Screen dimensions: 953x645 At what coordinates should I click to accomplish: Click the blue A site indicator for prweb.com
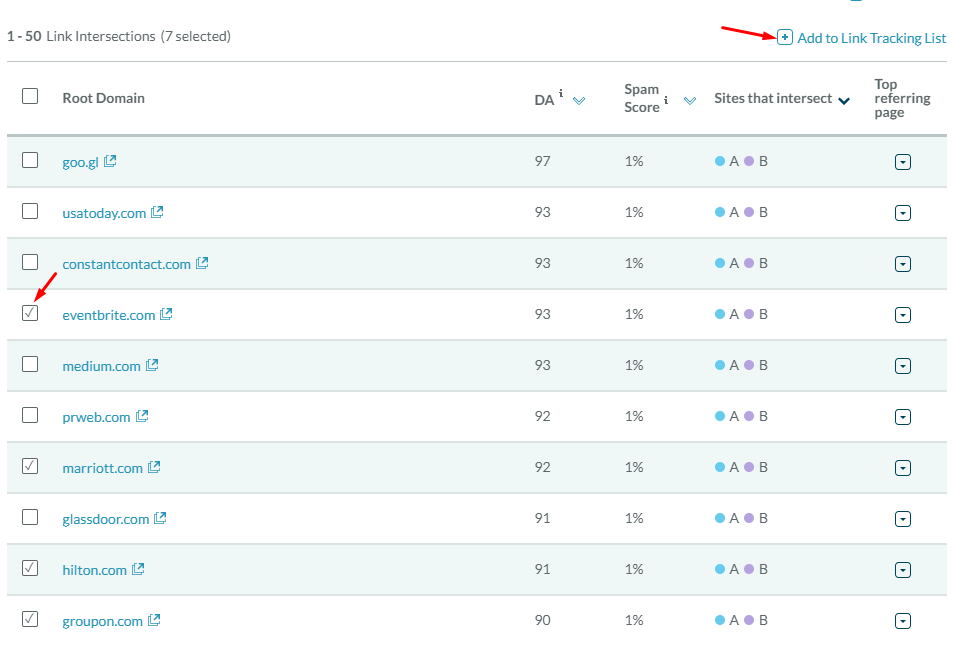(x=721, y=416)
